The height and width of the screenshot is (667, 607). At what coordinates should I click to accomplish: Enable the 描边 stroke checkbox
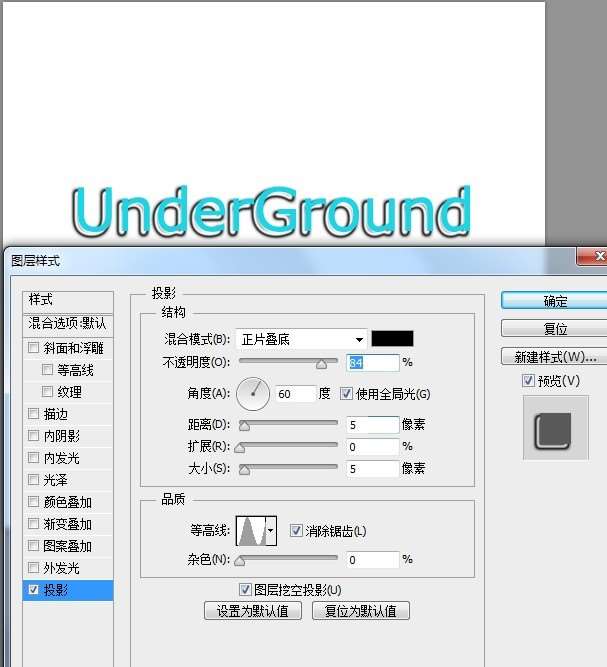33,413
